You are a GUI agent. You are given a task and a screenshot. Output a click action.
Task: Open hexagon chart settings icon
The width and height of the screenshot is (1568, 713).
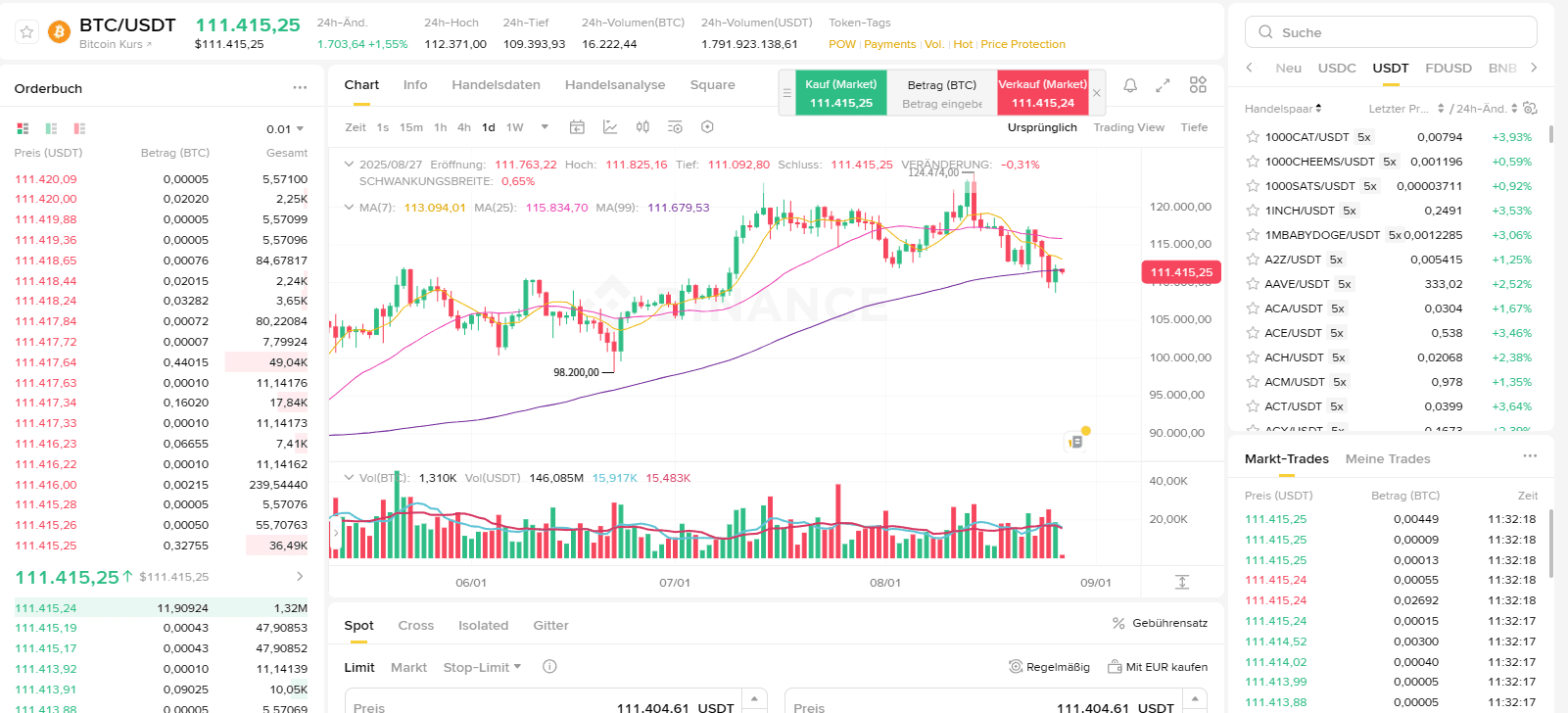pos(707,126)
